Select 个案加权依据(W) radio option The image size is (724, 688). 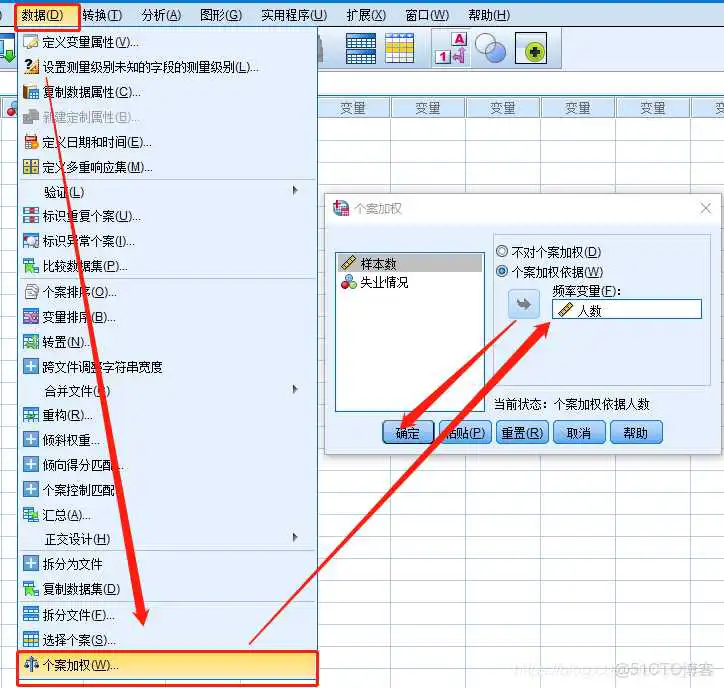pyautogui.click(x=549, y=272)
